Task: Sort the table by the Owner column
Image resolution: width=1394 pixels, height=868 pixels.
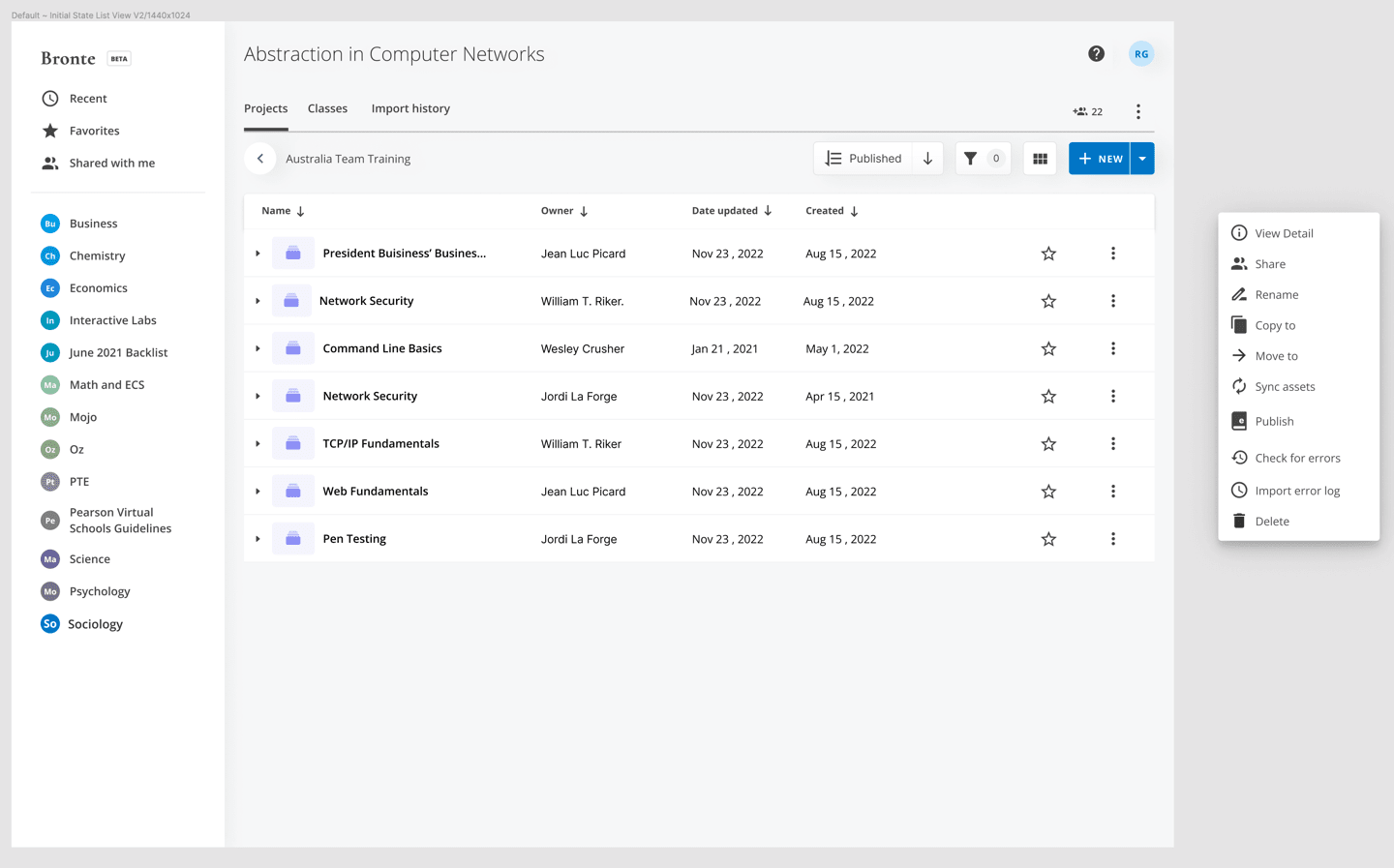Action: tap(564, 210)
